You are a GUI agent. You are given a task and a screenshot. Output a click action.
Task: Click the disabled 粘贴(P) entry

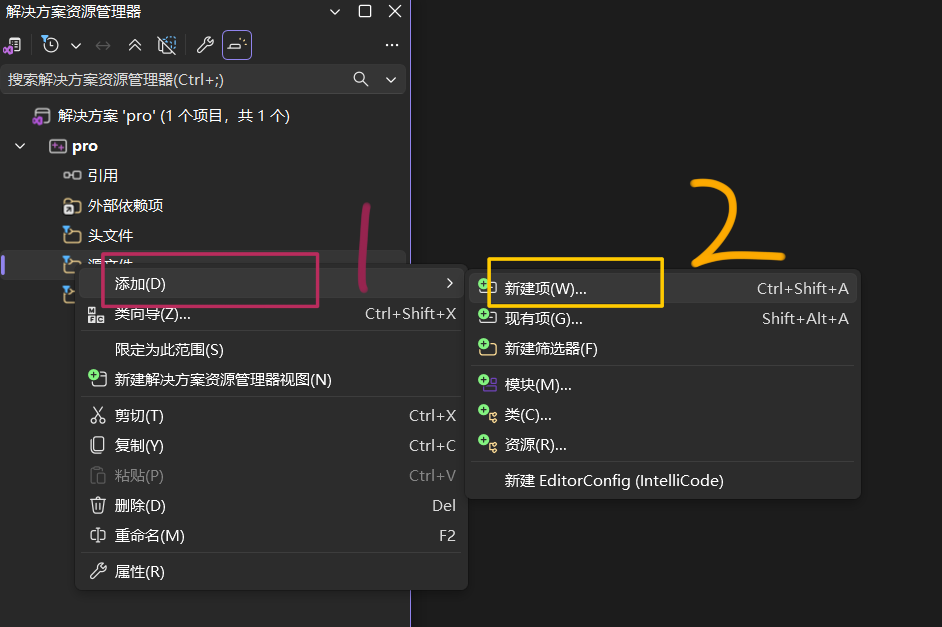pos(272,476)
